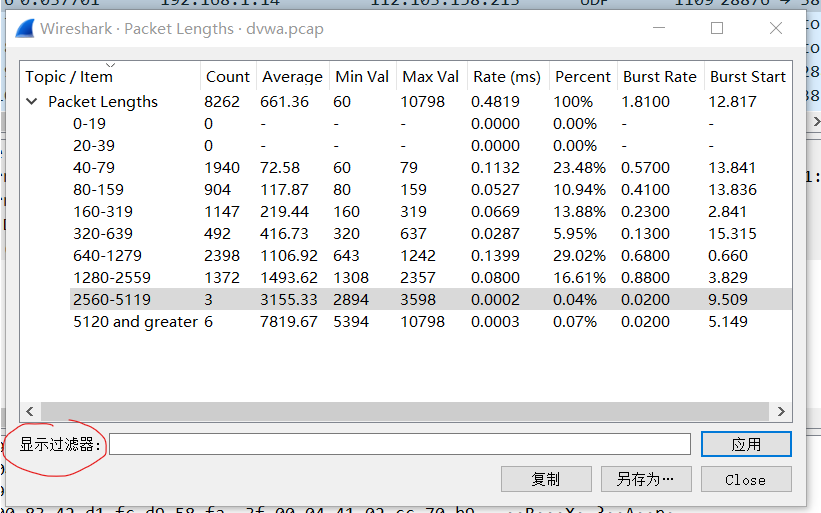Image resolution: width=821 pixels, height=513 pixels.
Task: Click the horizontal scrollbar thumb
Action: coord(405,411)
